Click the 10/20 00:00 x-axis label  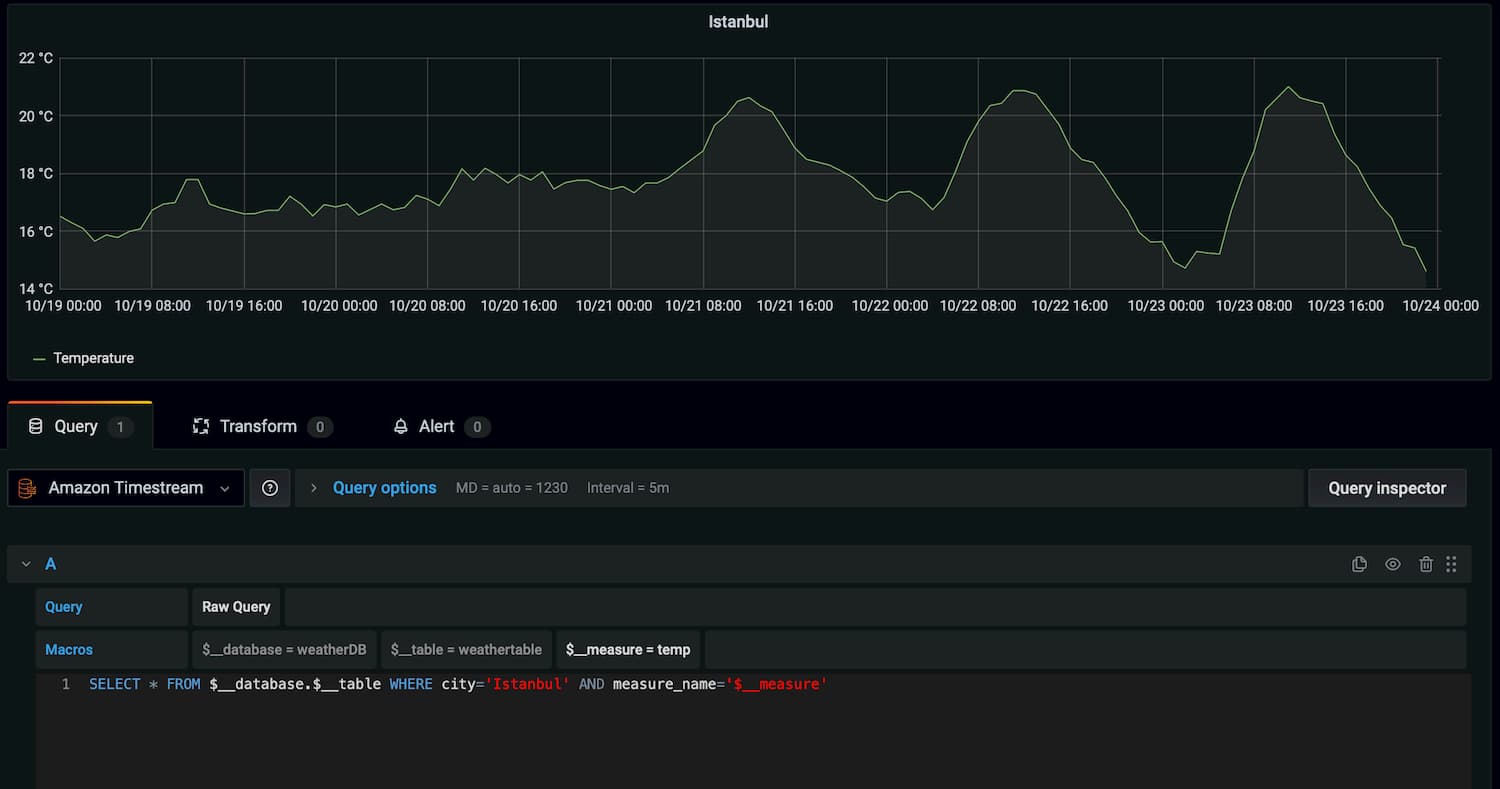point(339,306)
